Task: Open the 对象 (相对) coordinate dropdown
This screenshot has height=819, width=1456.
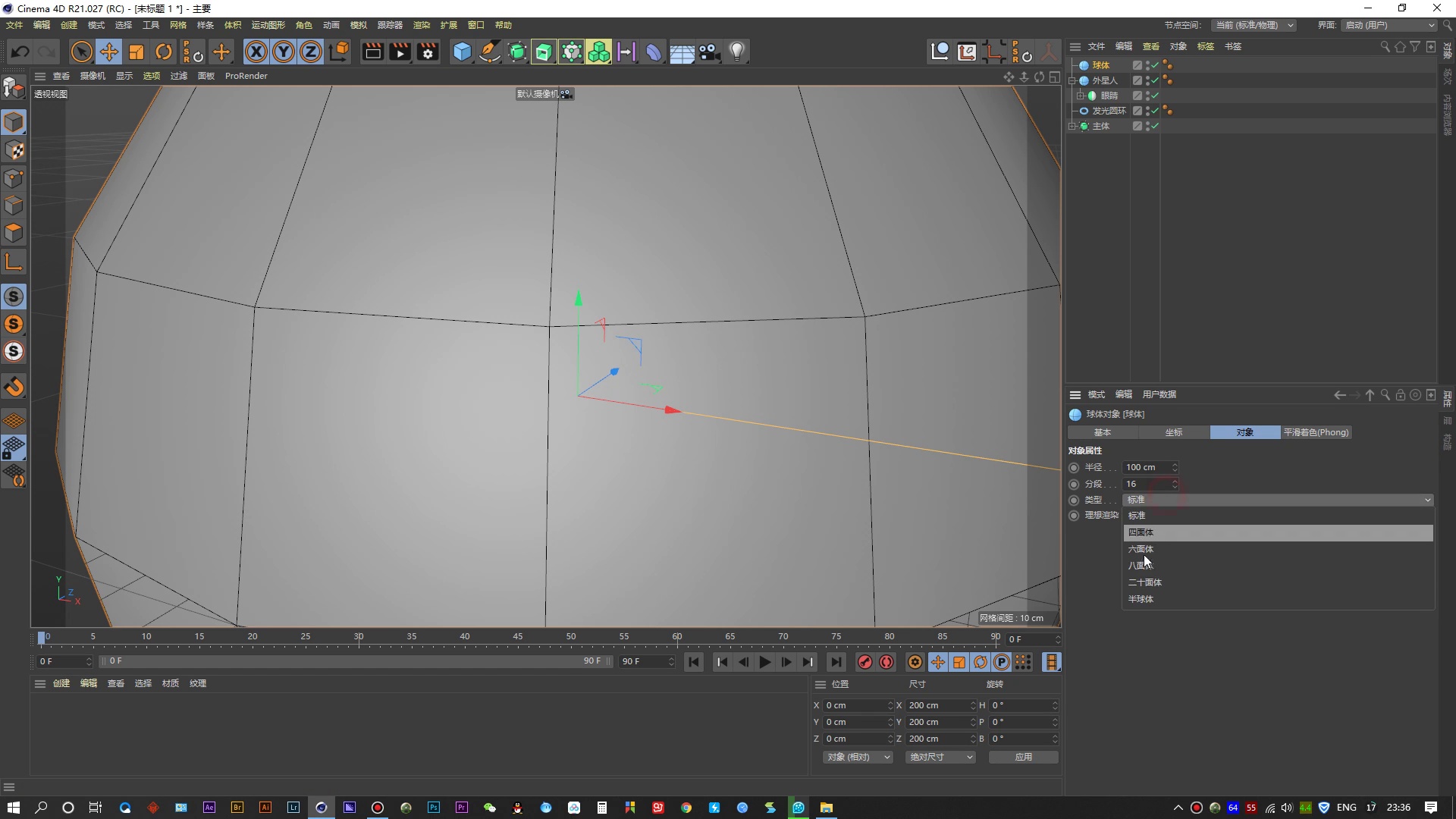Action: coord(858,757)
